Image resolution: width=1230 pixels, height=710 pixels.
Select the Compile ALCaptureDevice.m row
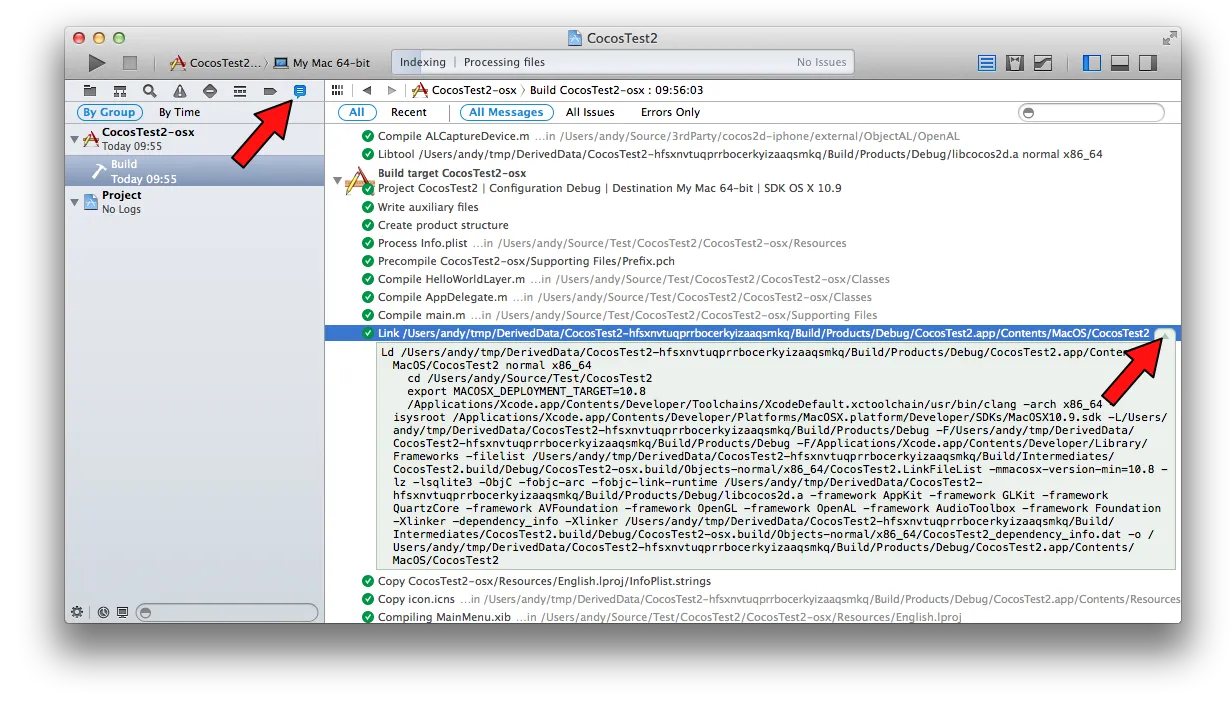click(x=752, y=136)
